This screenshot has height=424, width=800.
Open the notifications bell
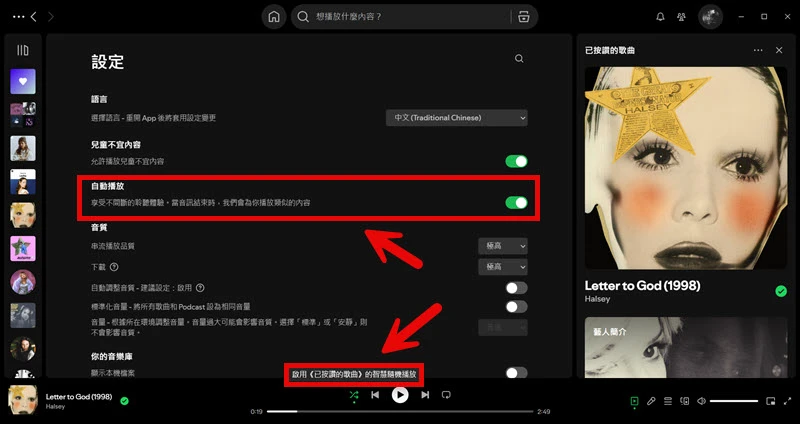(660, 17)
